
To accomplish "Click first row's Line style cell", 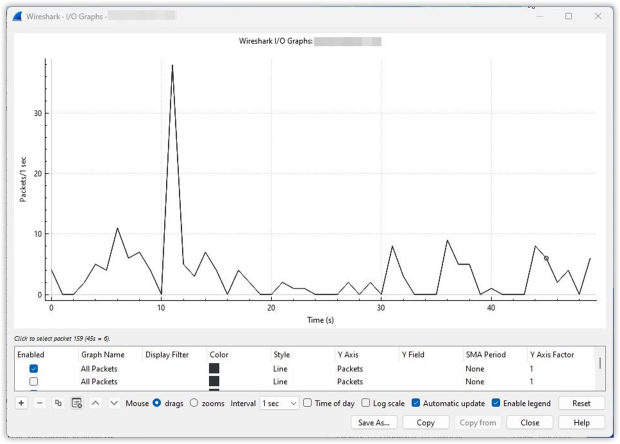I will [280, 368].
